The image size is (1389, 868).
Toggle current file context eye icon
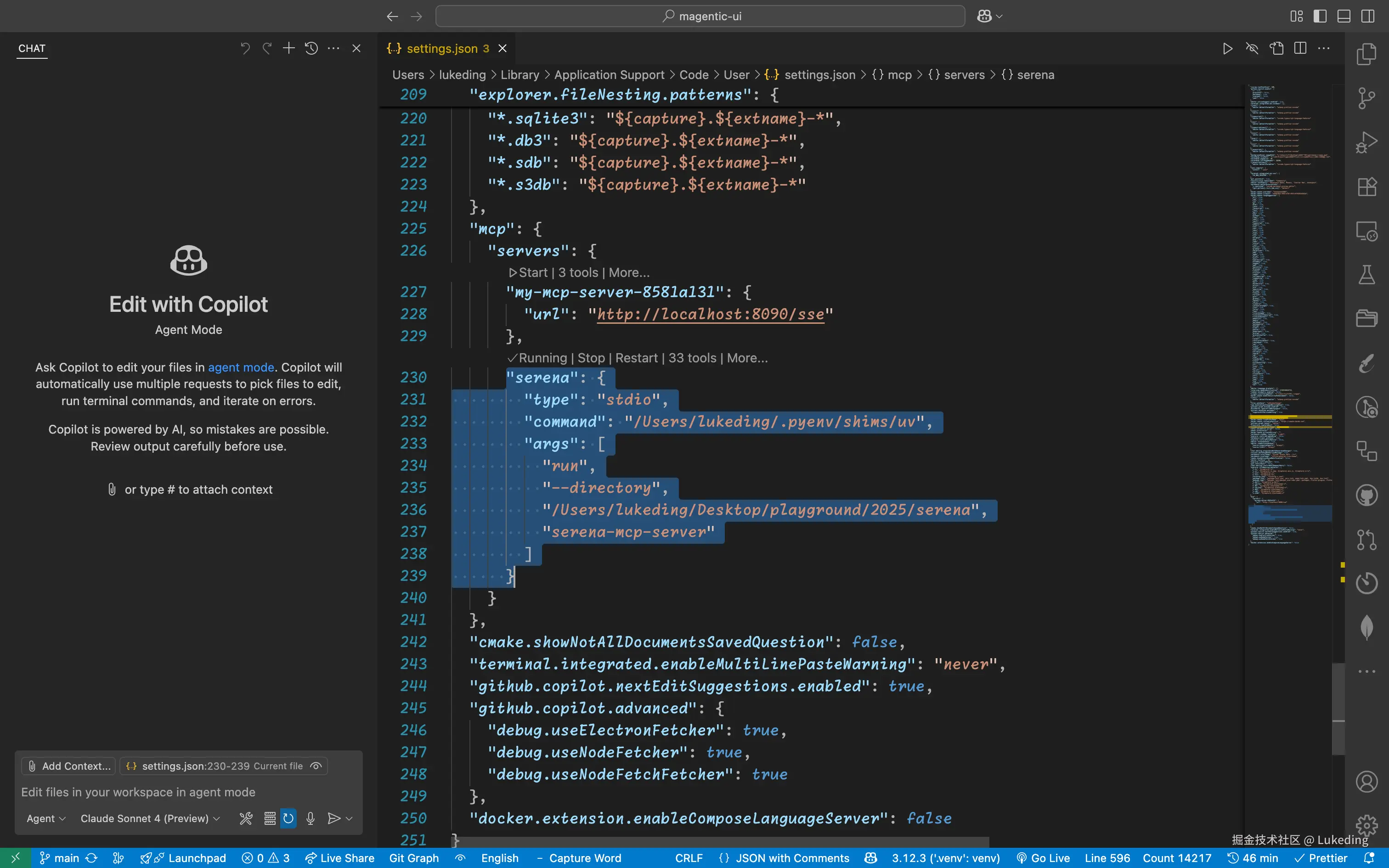tap(316, 766)
